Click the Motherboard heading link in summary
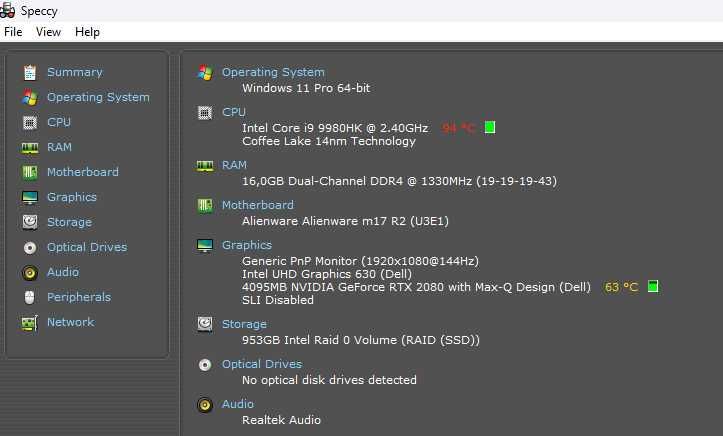723x436 pixels. 258,205
